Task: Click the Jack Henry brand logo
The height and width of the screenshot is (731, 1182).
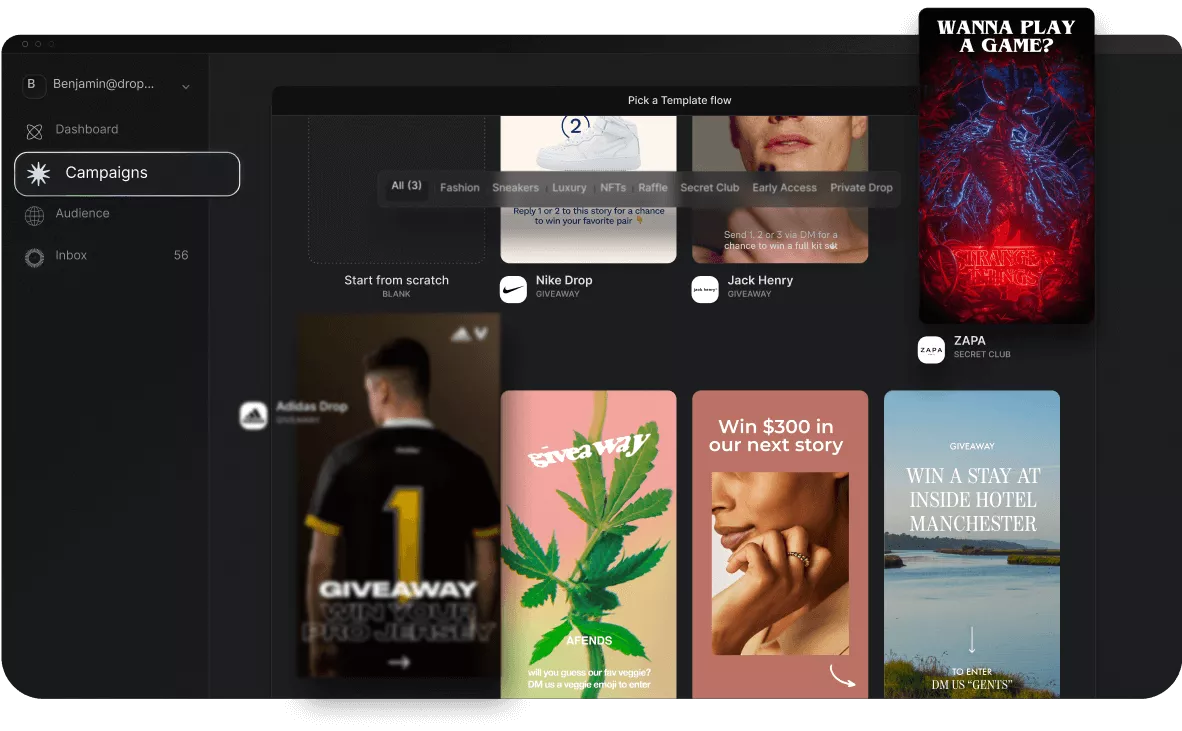Action: (x=705, y=289)
